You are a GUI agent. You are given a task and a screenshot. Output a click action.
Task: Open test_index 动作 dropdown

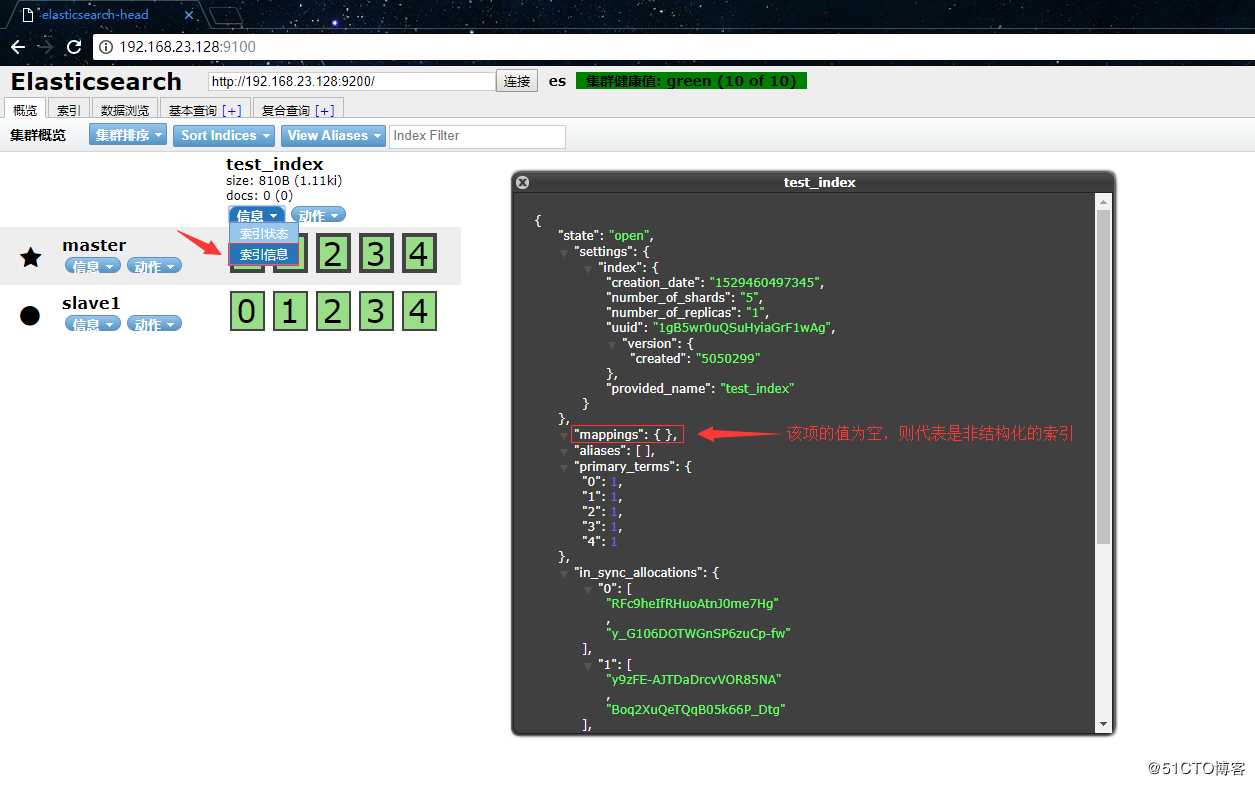318,215
